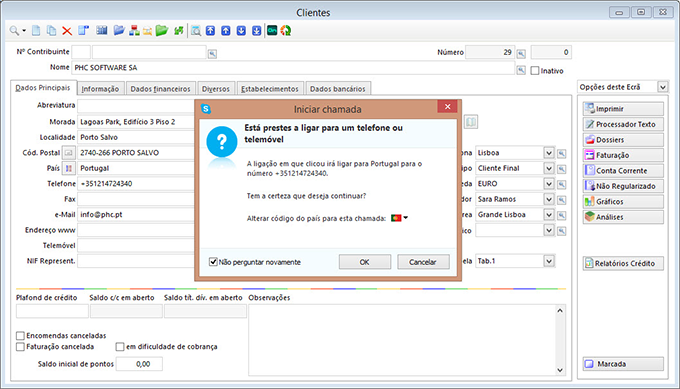This screenshot has height=389, width=680.
Task: Open the Faturação button
Action: [623, 155]
